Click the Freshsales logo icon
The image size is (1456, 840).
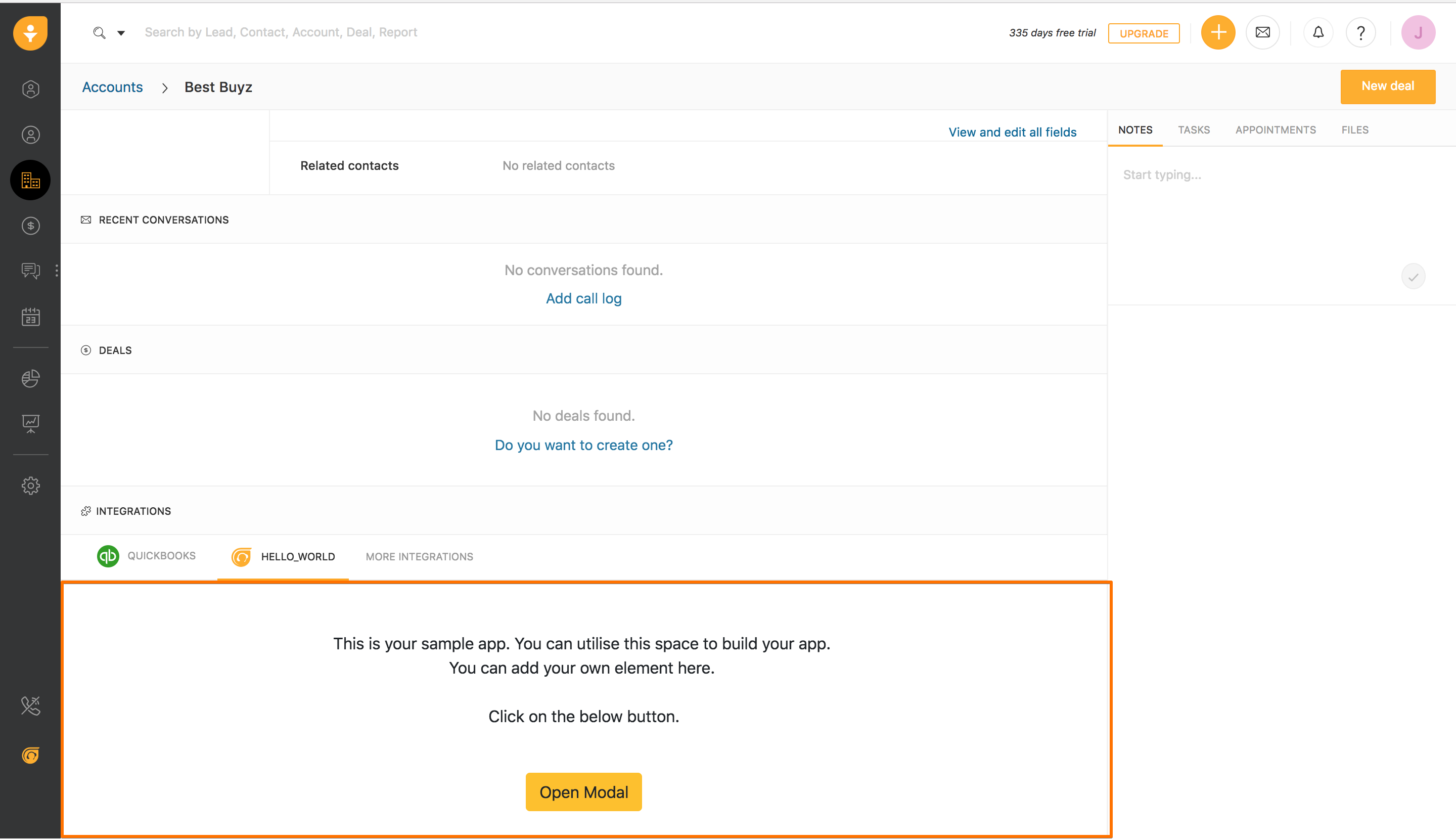(30, 33)
